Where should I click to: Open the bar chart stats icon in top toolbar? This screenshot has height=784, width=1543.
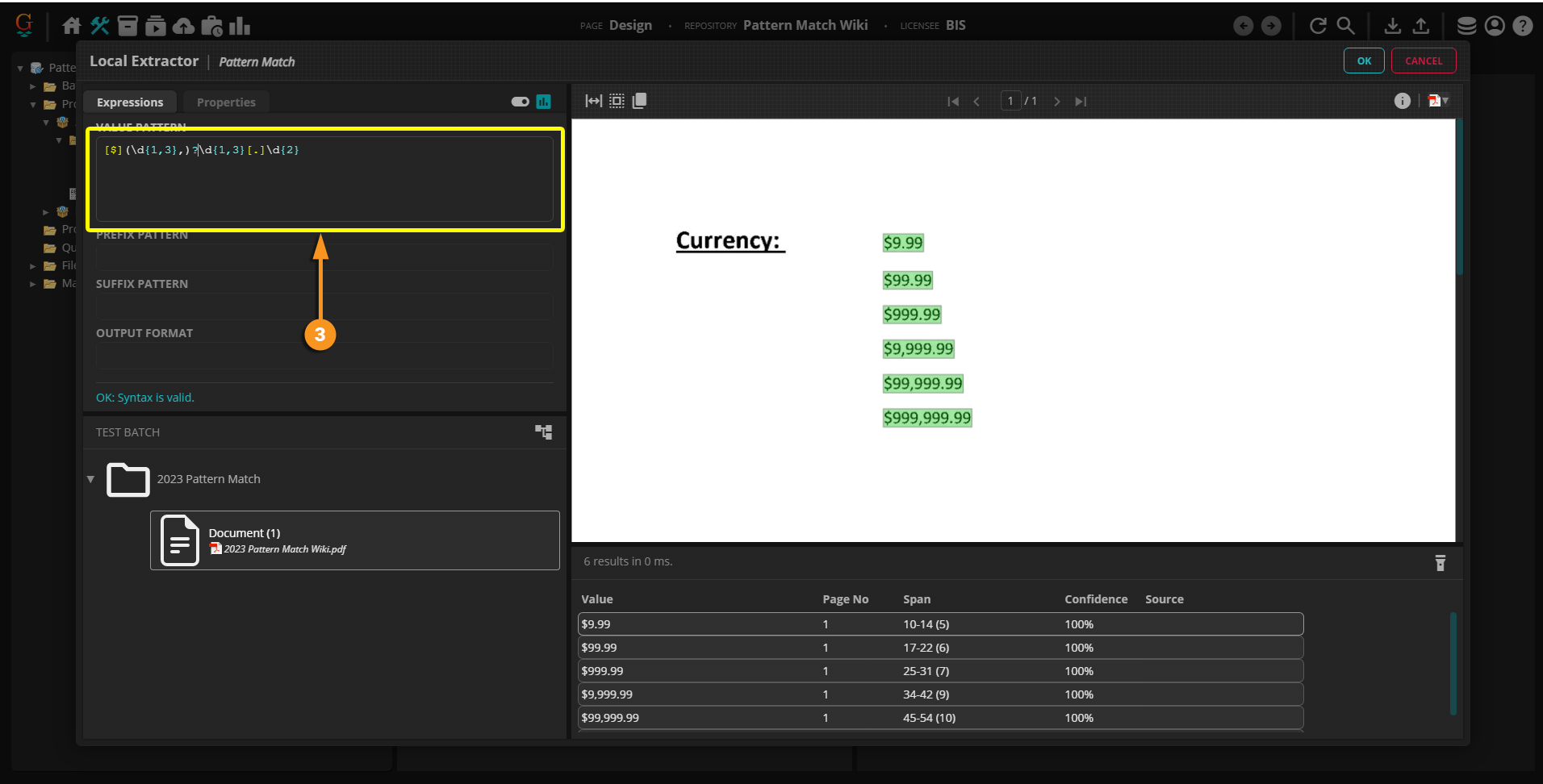coord(240,26)
